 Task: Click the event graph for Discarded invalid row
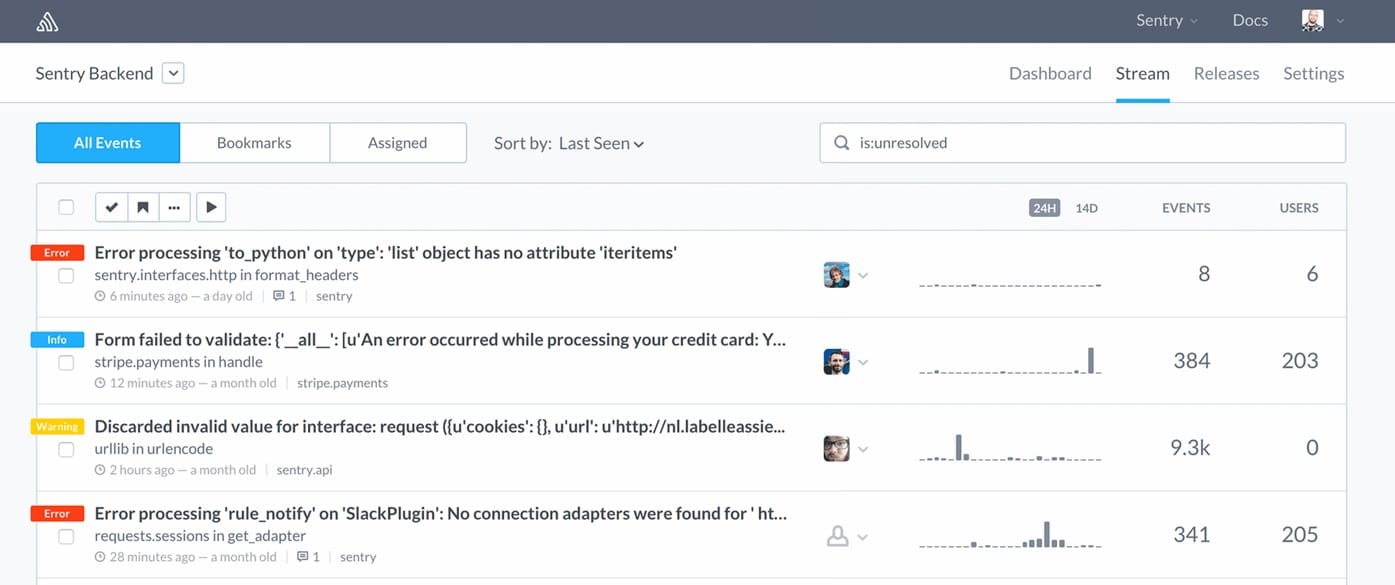coord(1010,447)
